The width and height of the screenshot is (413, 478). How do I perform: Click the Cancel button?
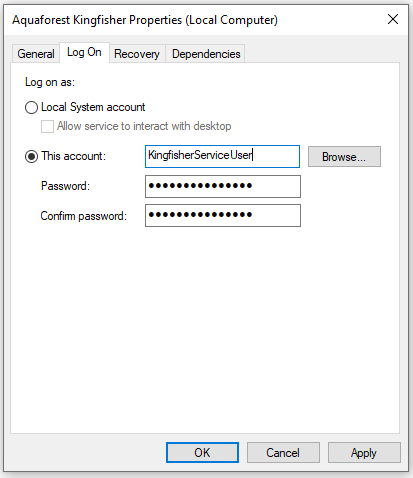283,453
